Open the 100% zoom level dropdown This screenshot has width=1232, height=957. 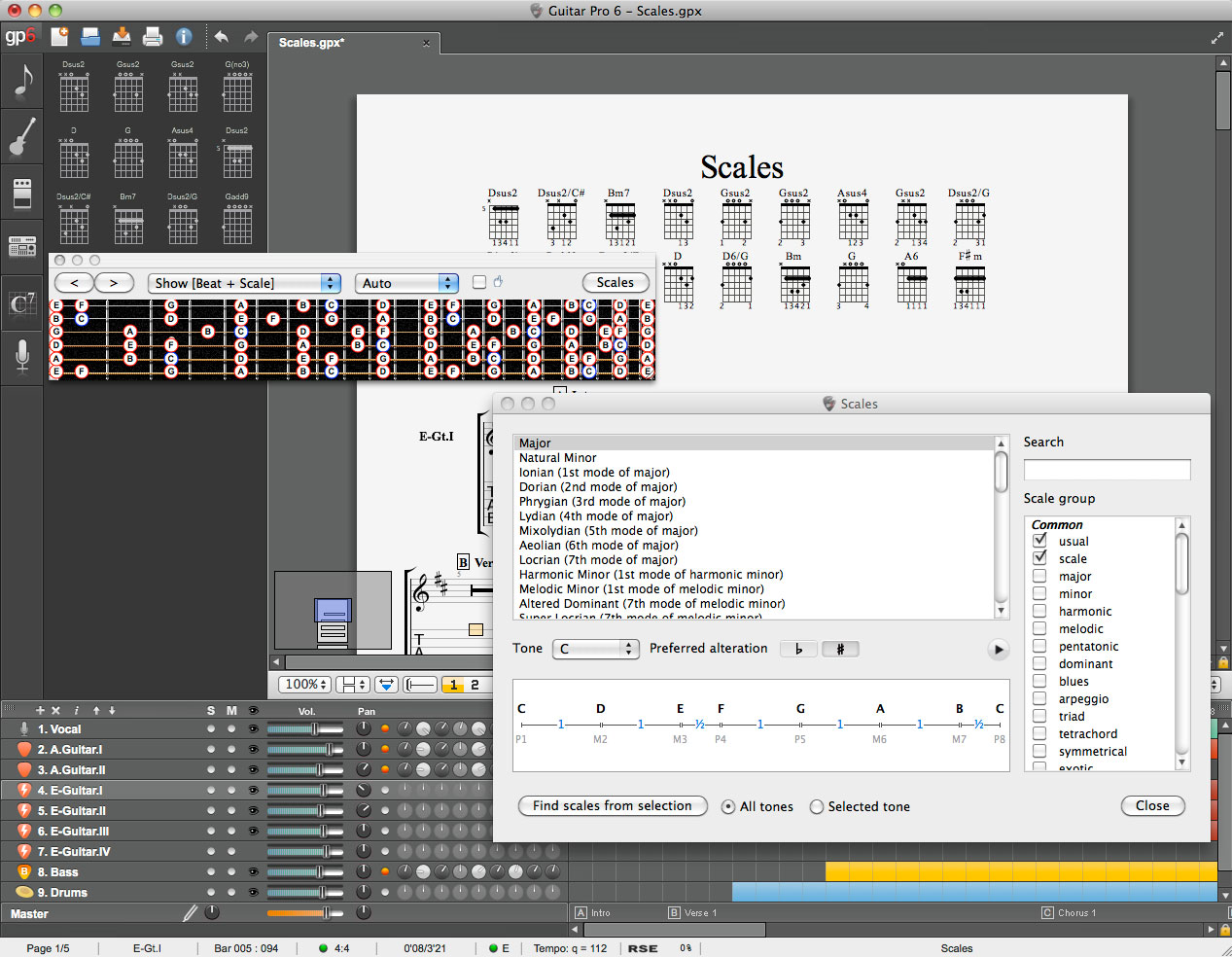click(306, 685)
